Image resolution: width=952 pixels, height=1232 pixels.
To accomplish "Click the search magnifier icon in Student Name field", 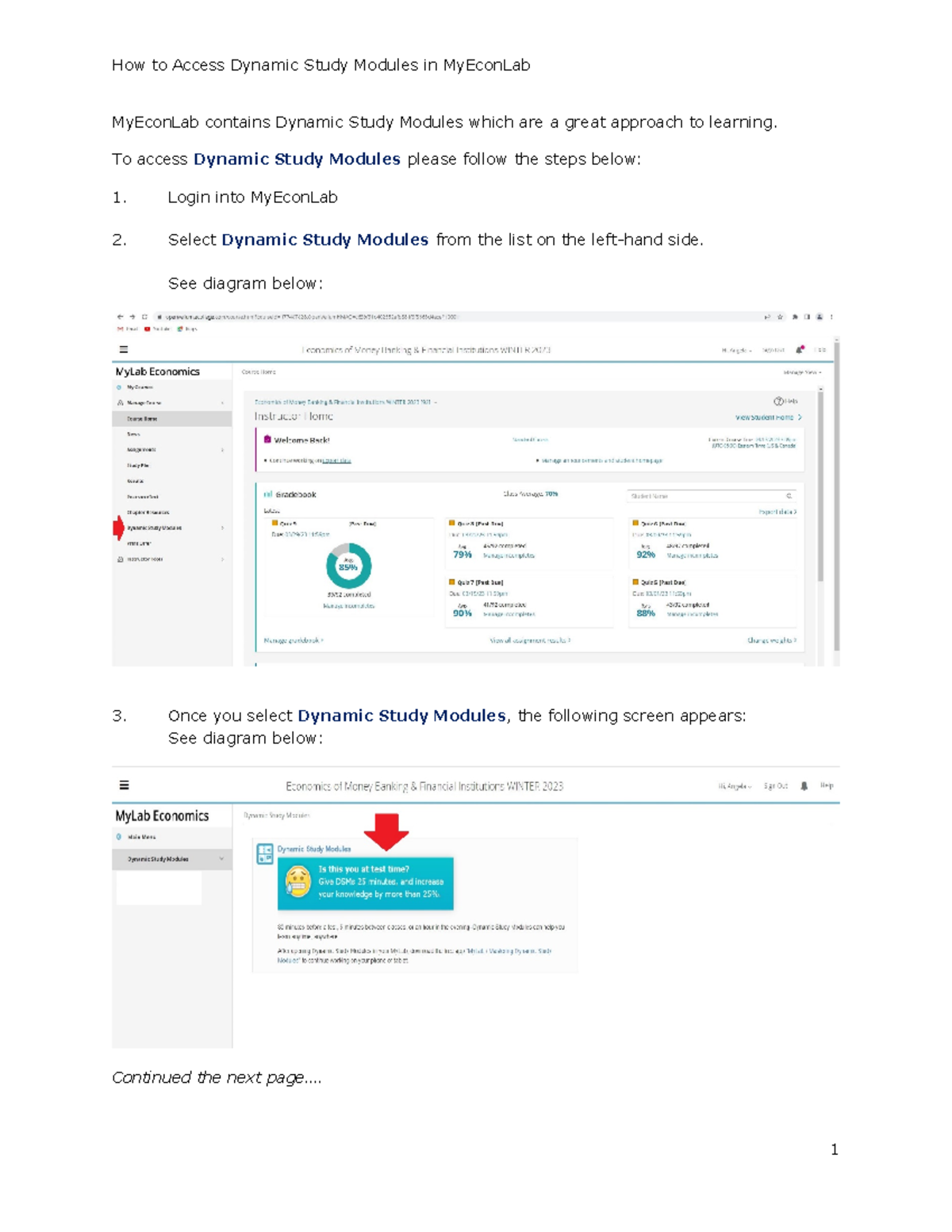I will [x=789, y=496].
